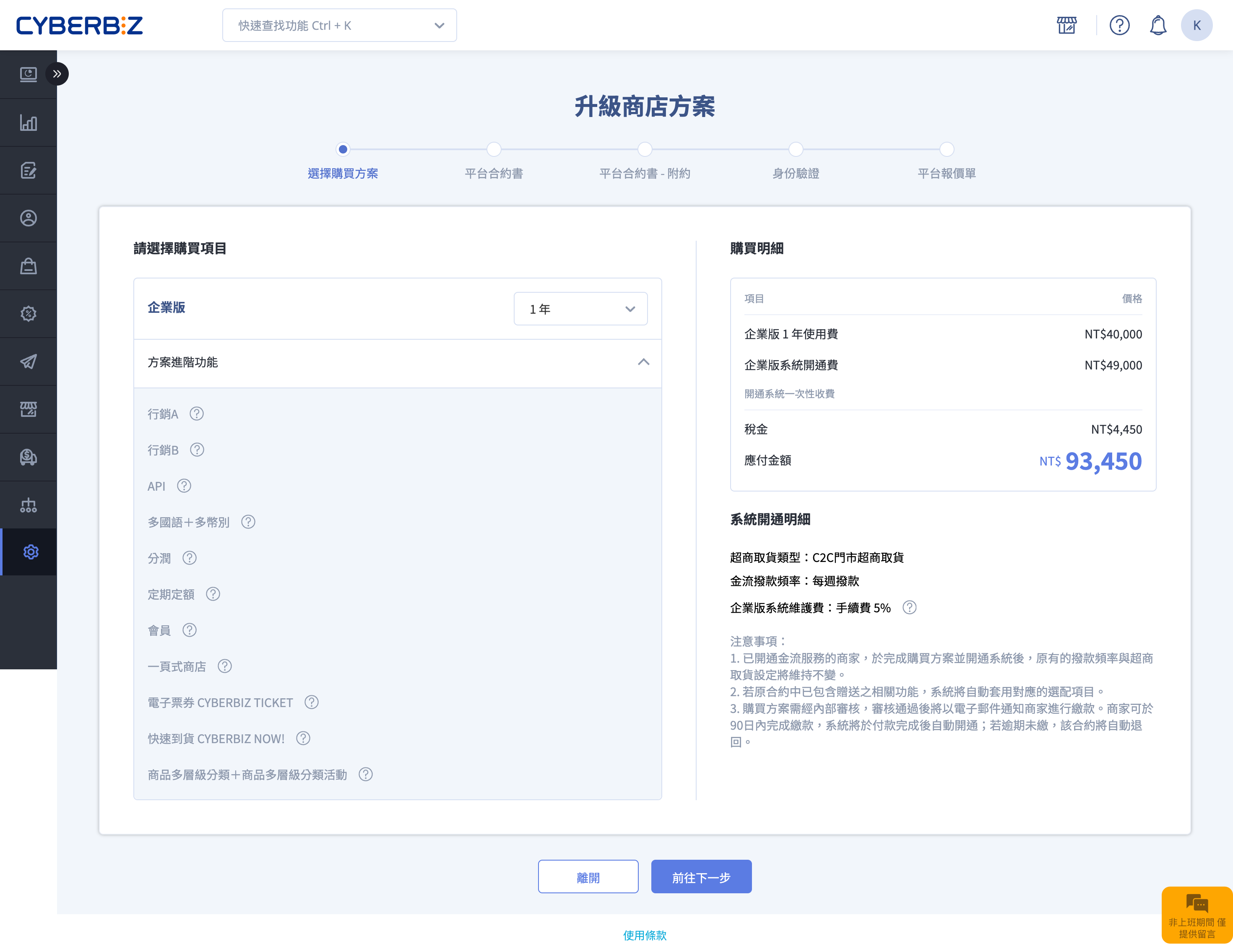
Task: Open the storefront preview icon in header
Action: [1067, 26]
